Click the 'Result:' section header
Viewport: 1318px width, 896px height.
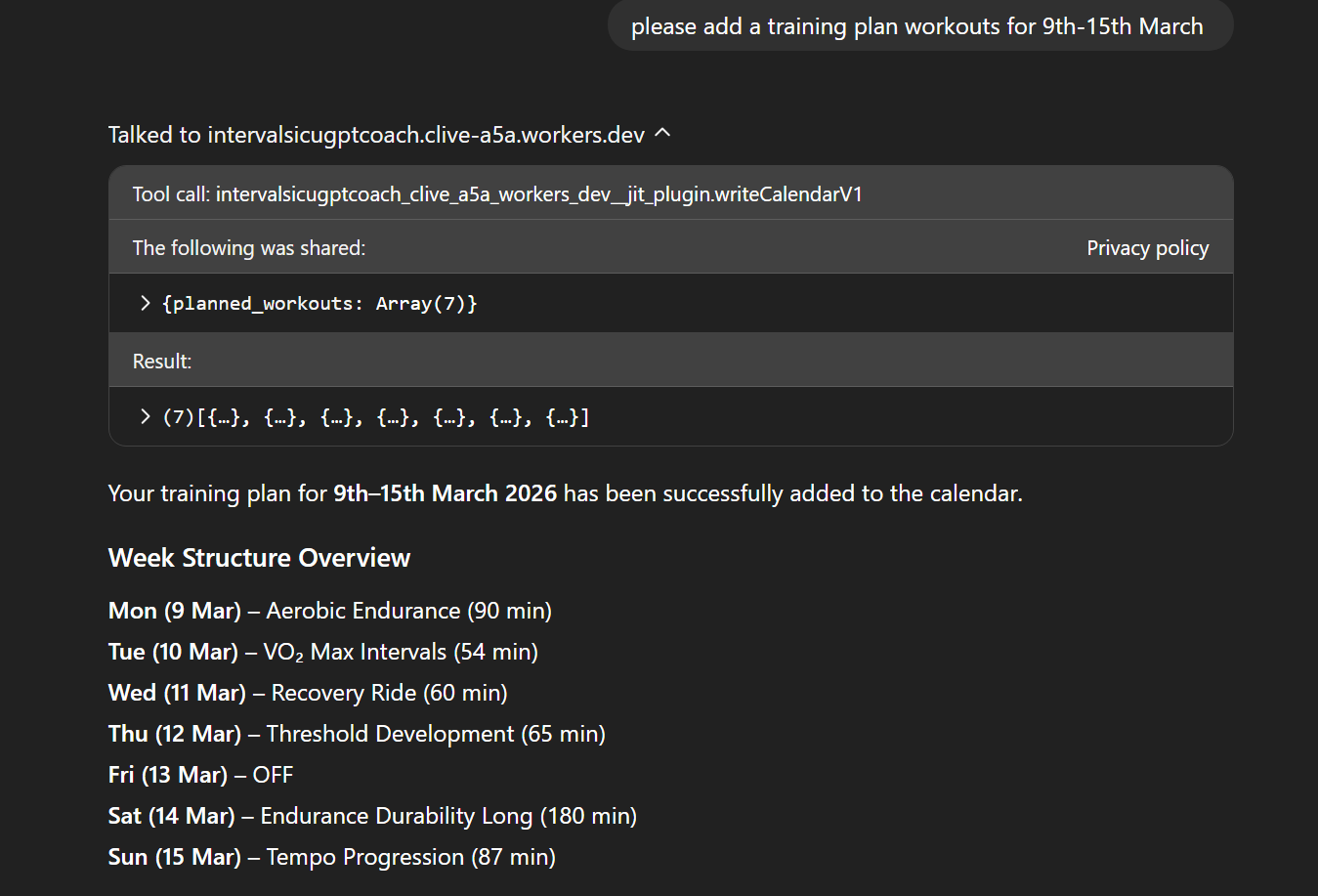click(162, 362)
